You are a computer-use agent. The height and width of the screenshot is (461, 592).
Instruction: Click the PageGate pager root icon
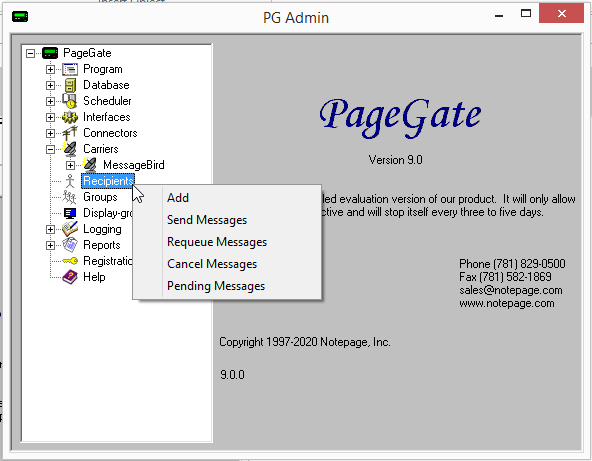(x=50, y=53)
